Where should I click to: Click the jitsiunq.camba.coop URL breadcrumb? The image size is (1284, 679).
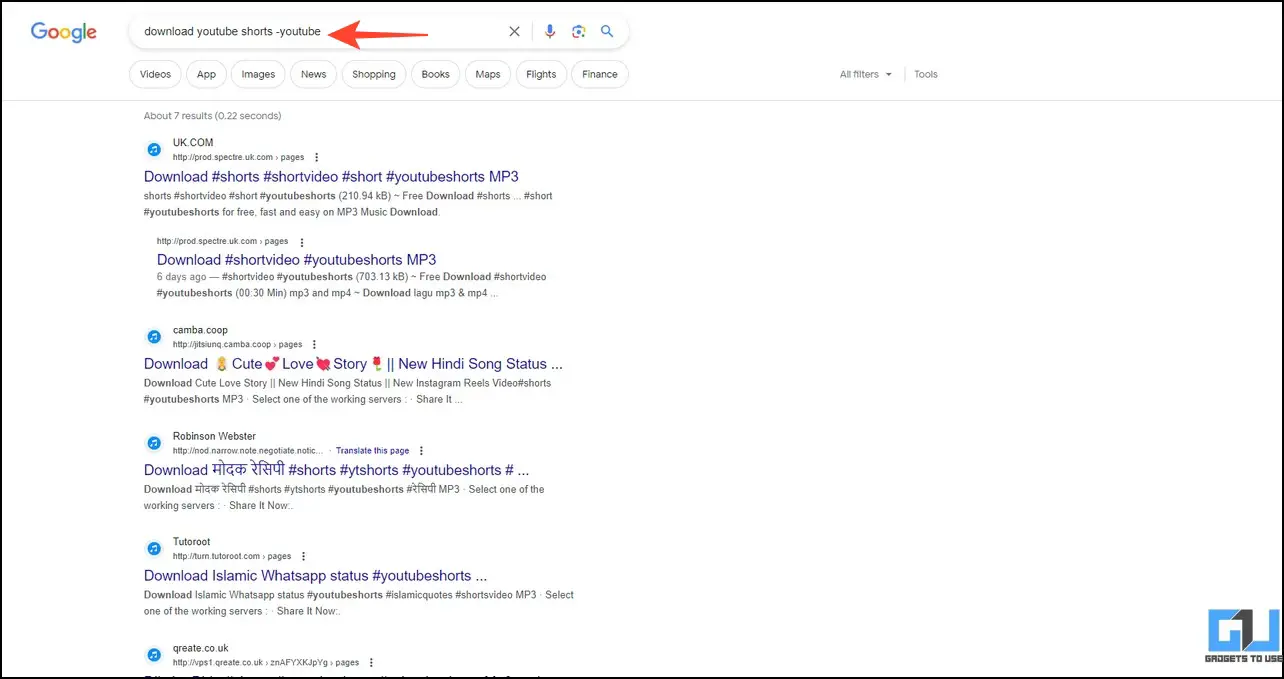click(237, 345)
